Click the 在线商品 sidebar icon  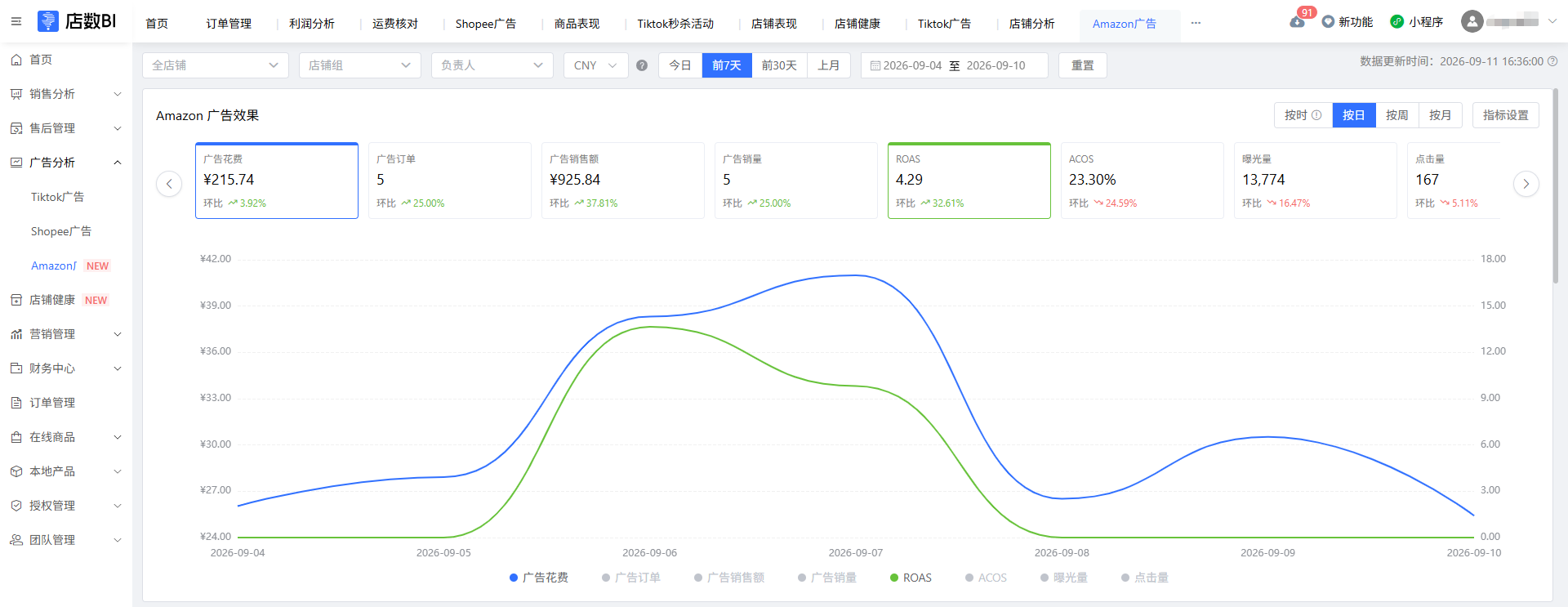pyautogui.click(x=16, y=437)
